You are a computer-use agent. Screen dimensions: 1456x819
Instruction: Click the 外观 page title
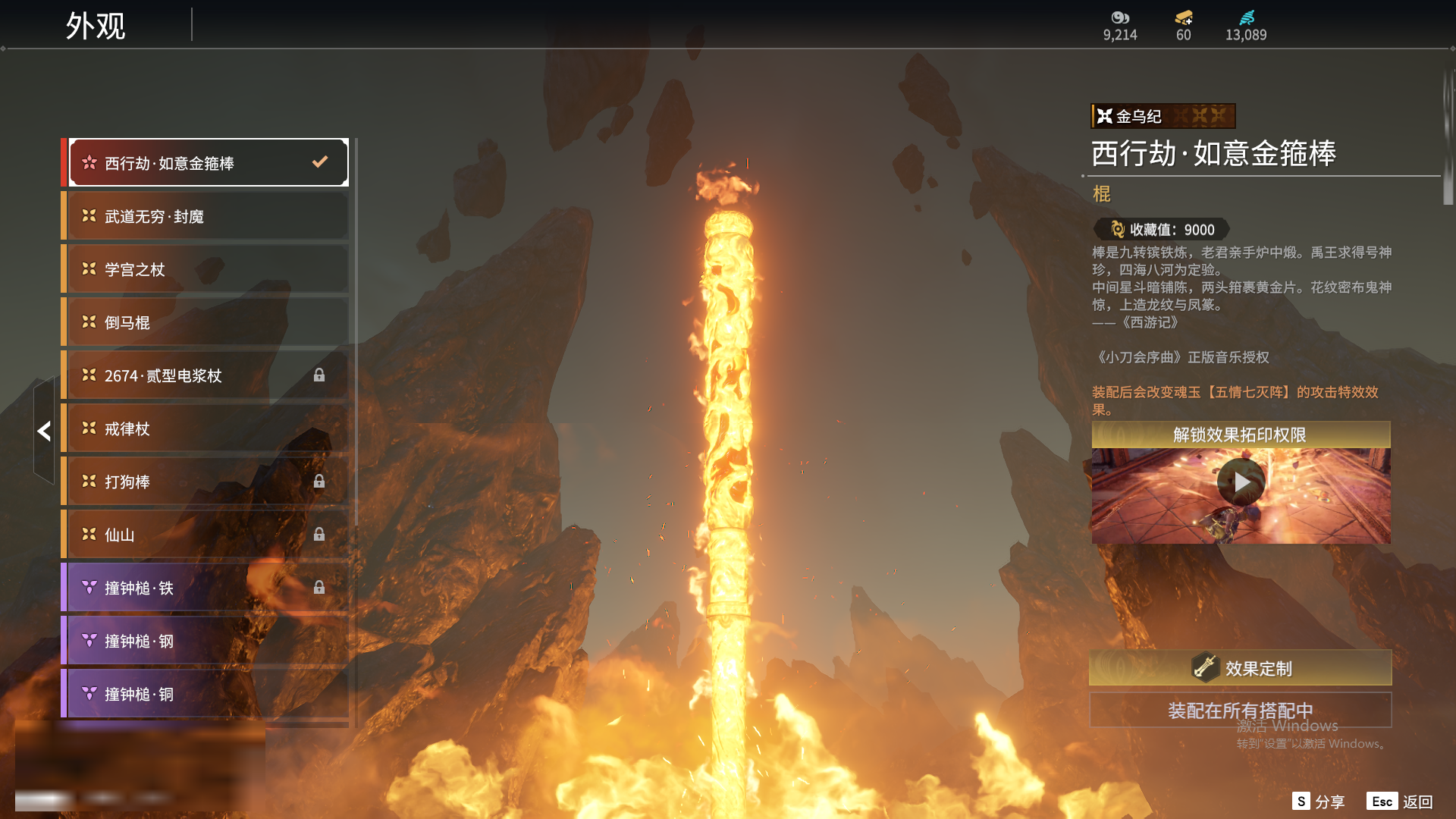tap(96, 26)
